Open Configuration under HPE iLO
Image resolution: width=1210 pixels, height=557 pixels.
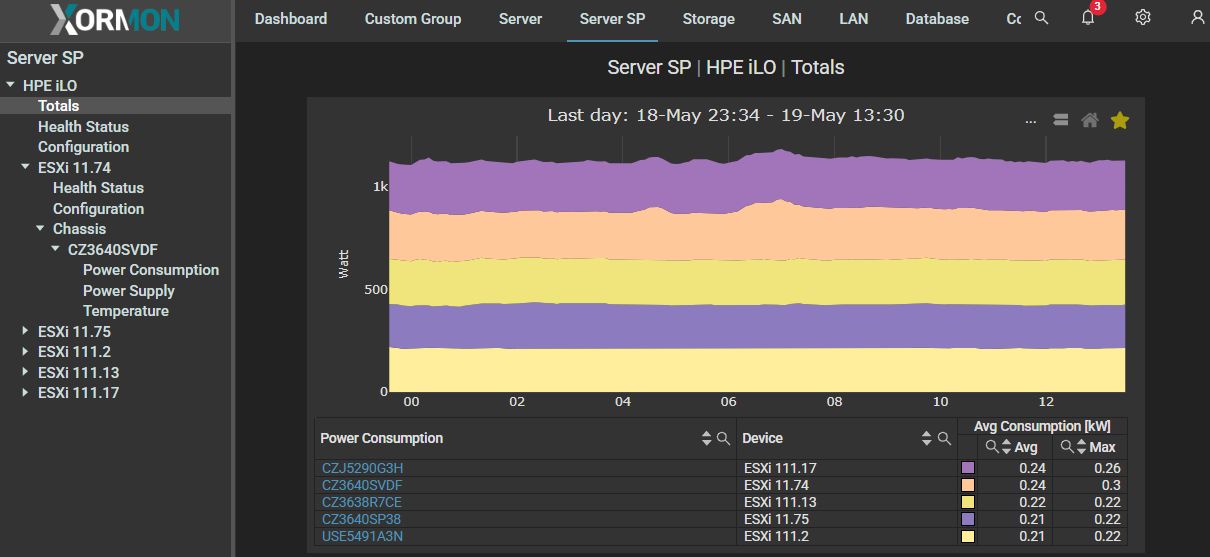pyautogui.click(x=83, y=147)
